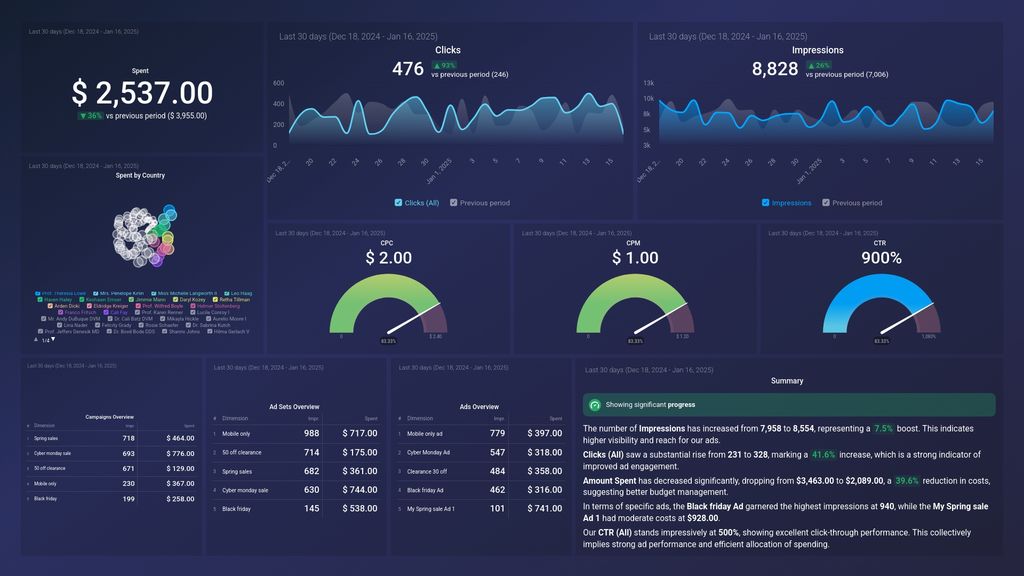Sort Ads Overview by Spent column header
The image size is (1024, 576).
pyautogui.click(x=556, y=418)
